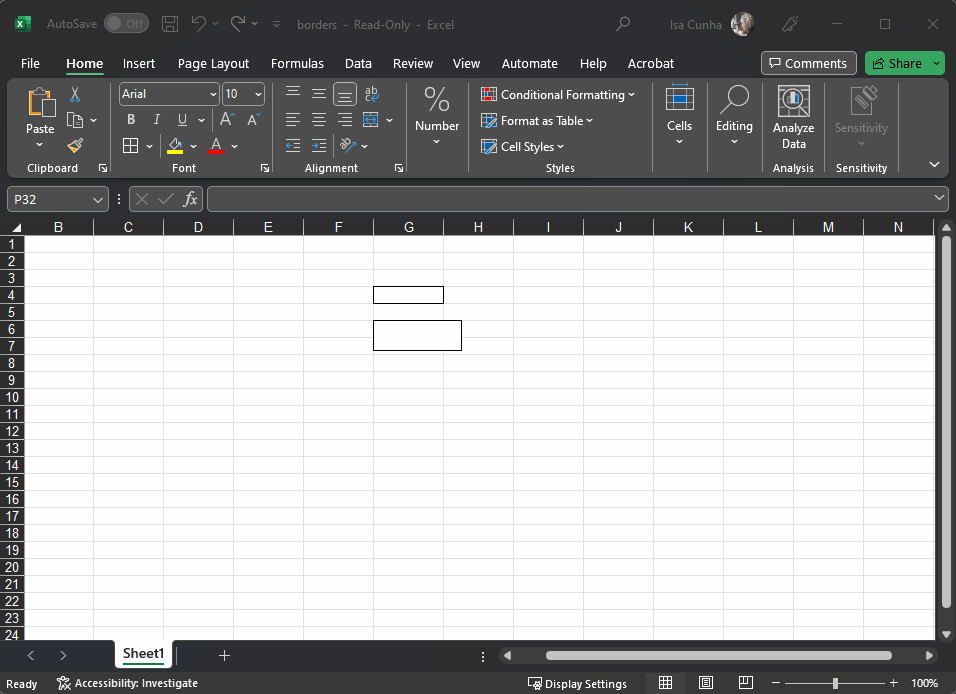Open Analyze Data pane
This screenshot has width=956, height=694.
point(793,118)
